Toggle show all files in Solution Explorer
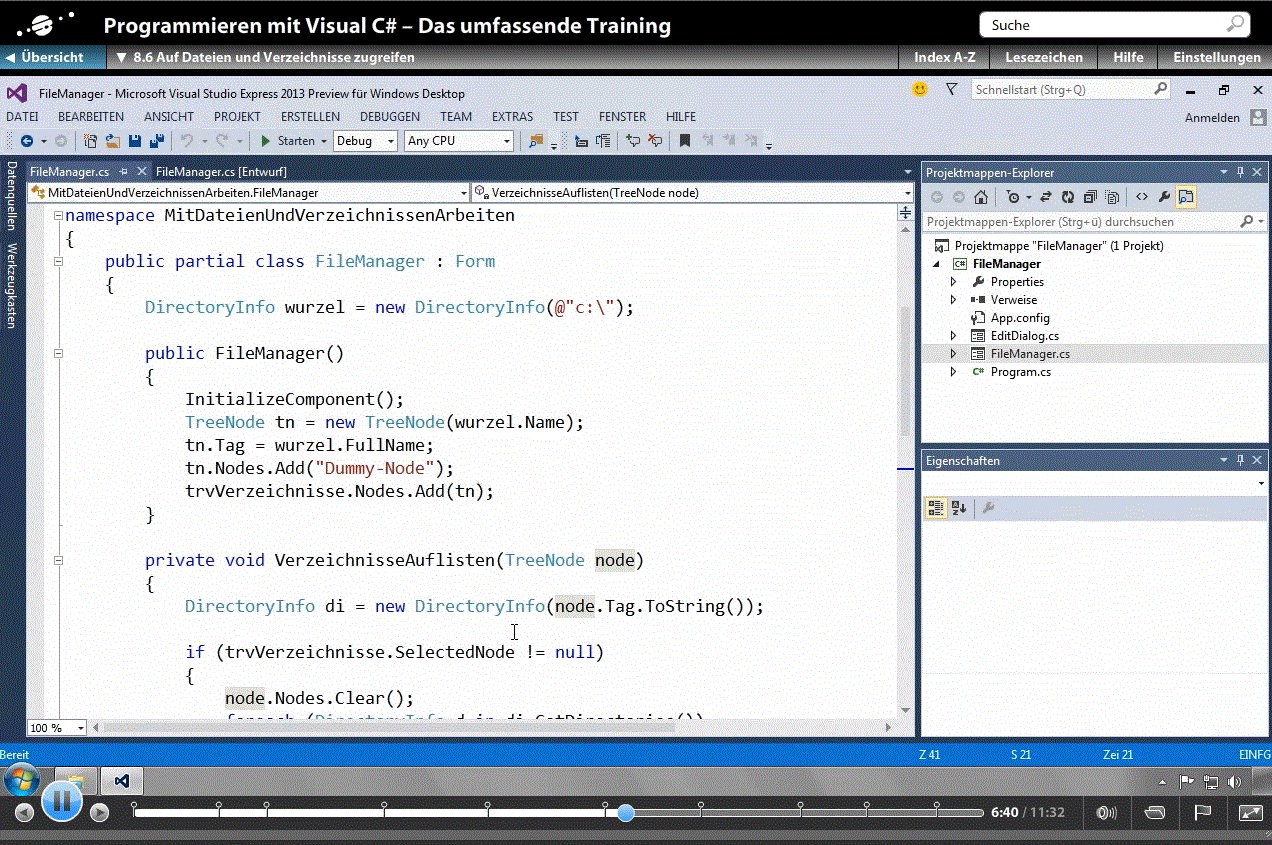The height and width of the screenshot is (845, 1272). pos(1112,197)
